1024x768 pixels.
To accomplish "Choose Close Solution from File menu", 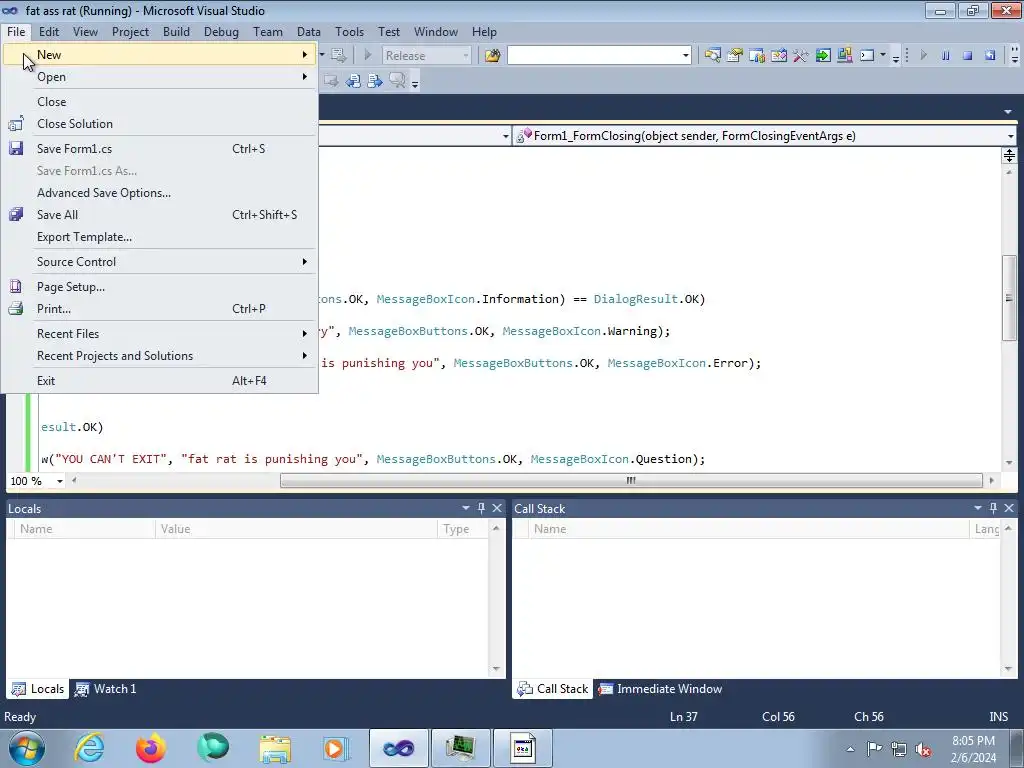I will coord(160,124).
